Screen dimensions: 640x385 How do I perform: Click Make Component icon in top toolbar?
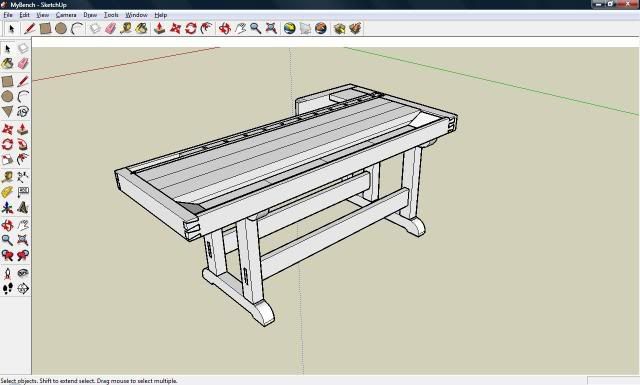pos(95,29)
